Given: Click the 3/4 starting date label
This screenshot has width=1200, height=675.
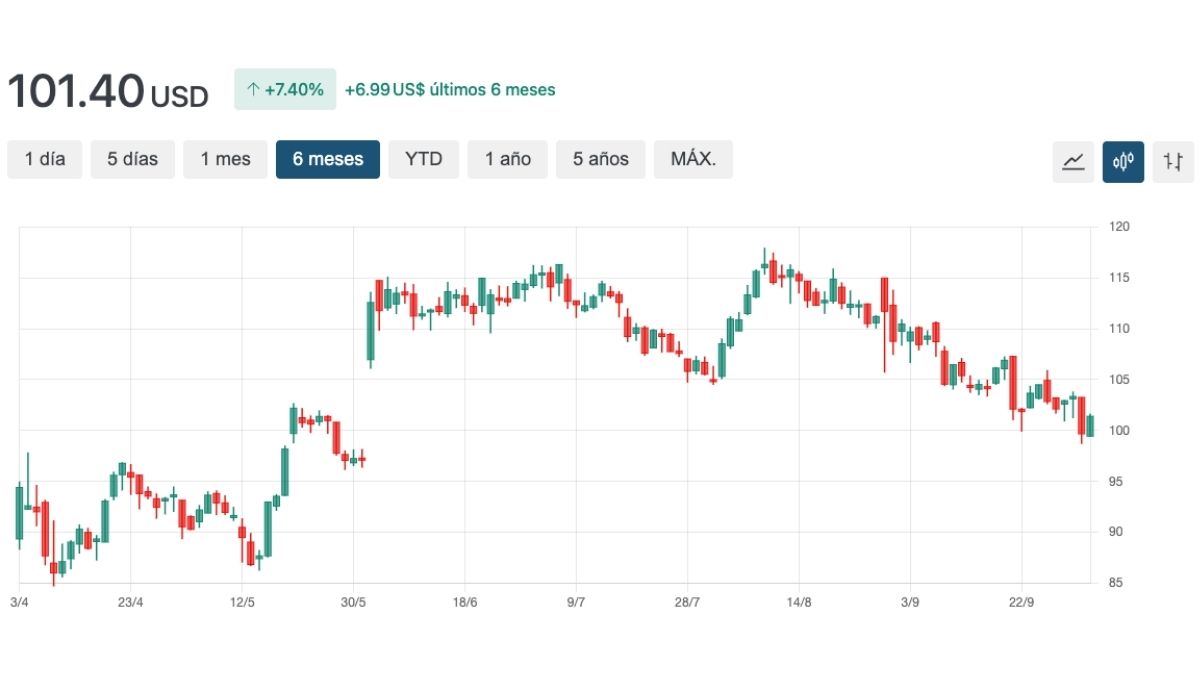Looking at the screenshot, I should tap(19, 602).
